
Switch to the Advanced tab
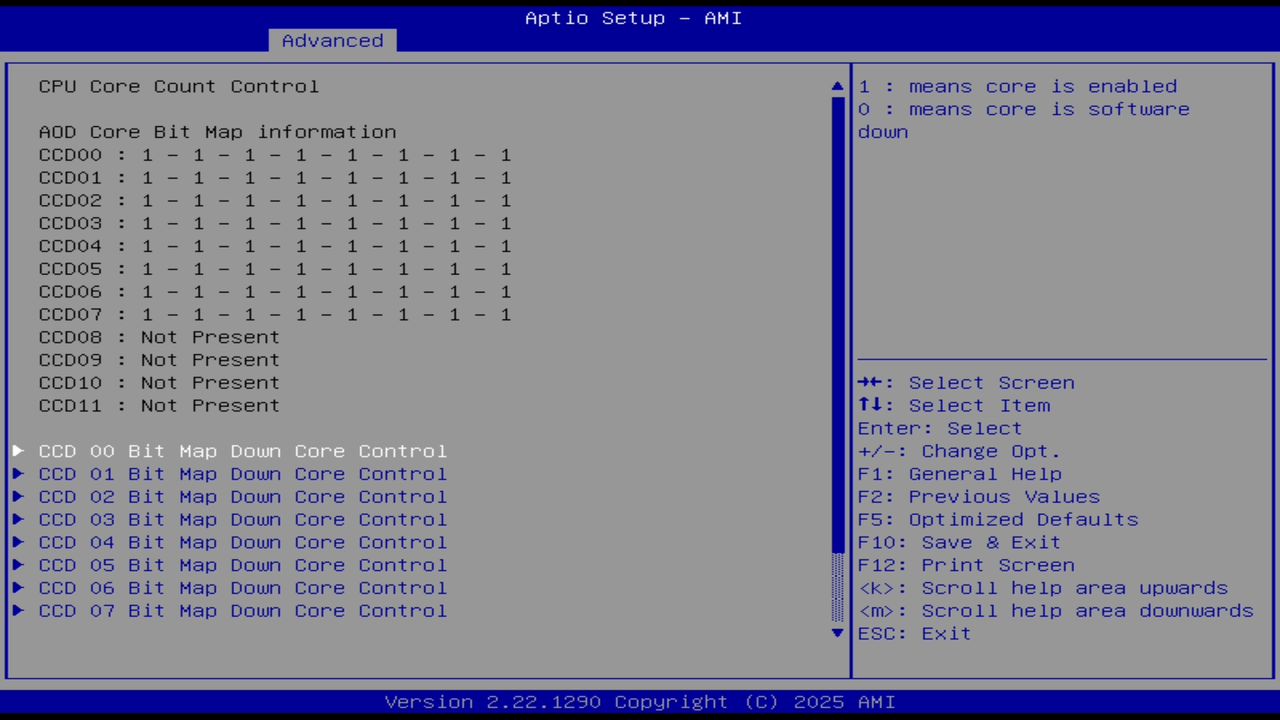coord(331,40)
